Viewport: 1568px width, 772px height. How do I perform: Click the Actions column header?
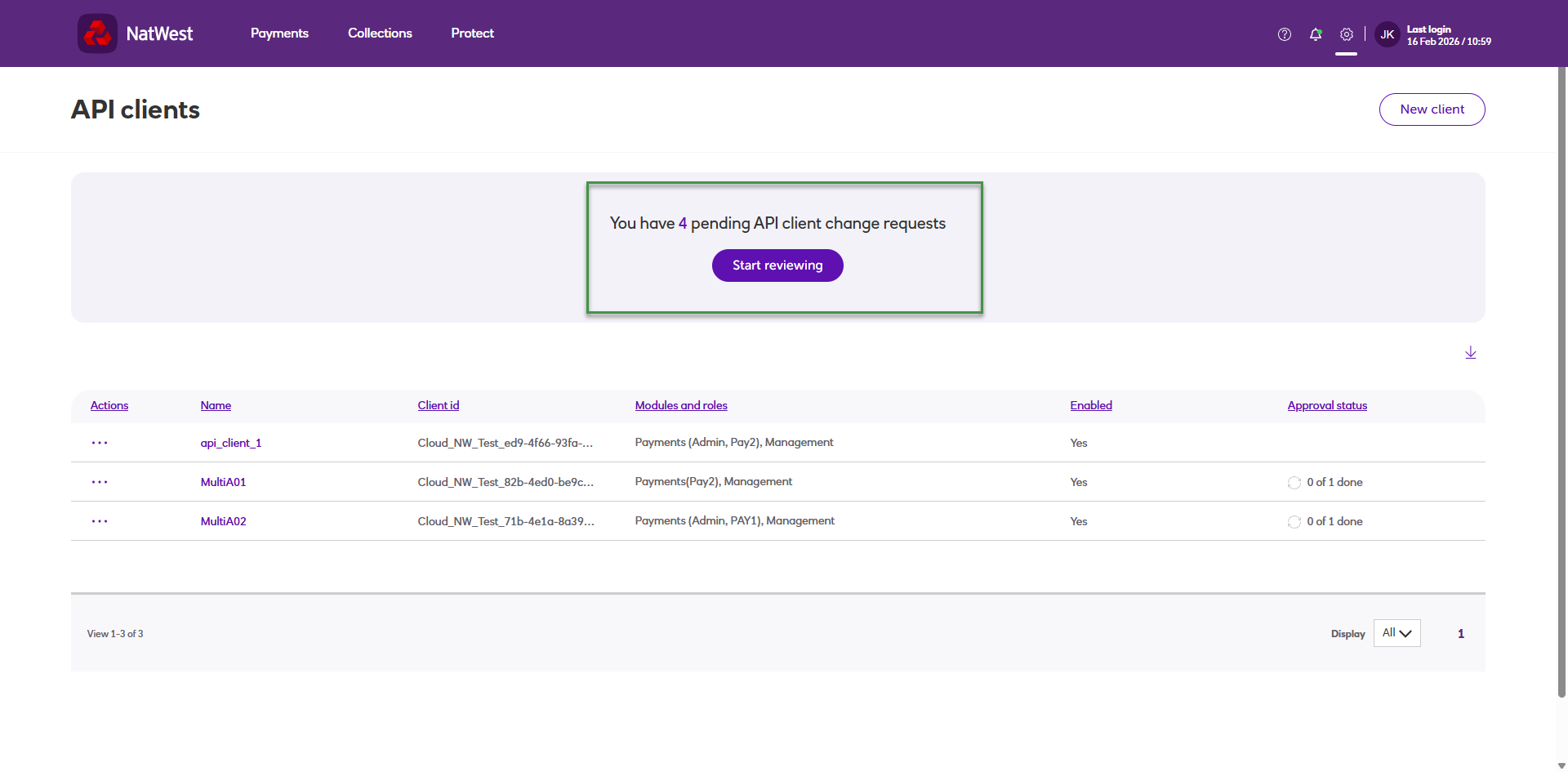click(109, 405)
